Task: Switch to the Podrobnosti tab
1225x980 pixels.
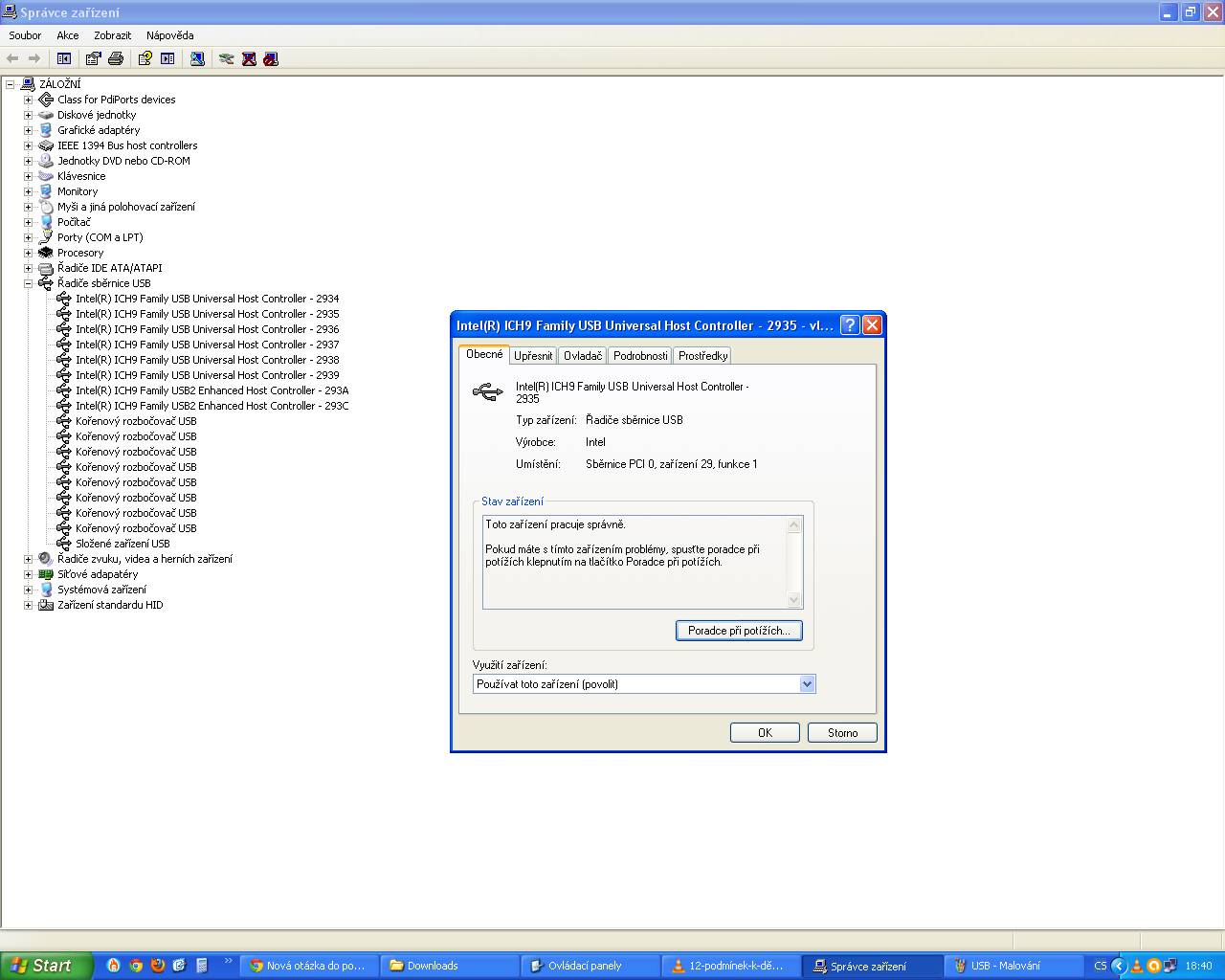Action: [640, 356]
